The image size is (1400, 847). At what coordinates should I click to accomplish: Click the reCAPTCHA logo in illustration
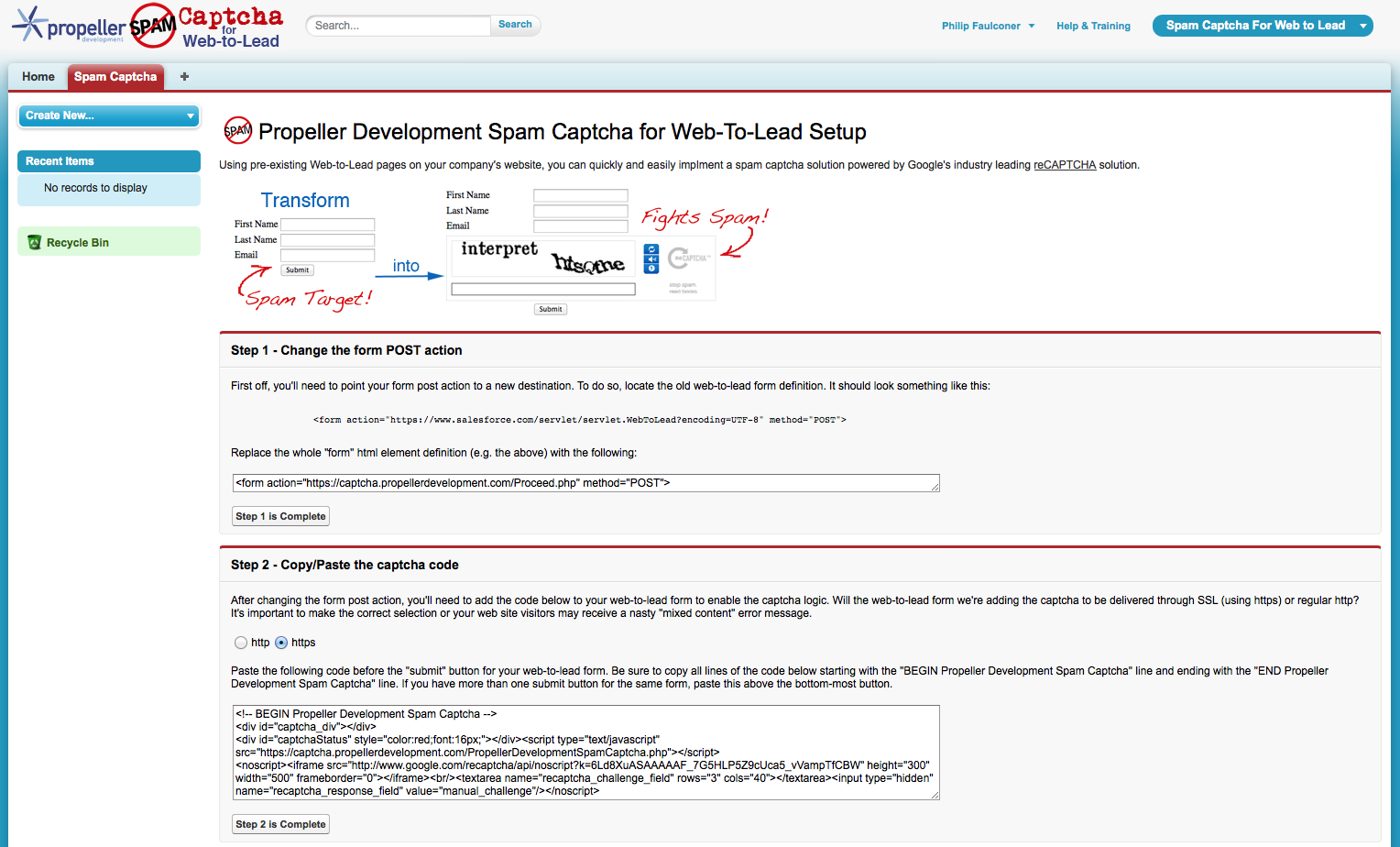point(688,259)
